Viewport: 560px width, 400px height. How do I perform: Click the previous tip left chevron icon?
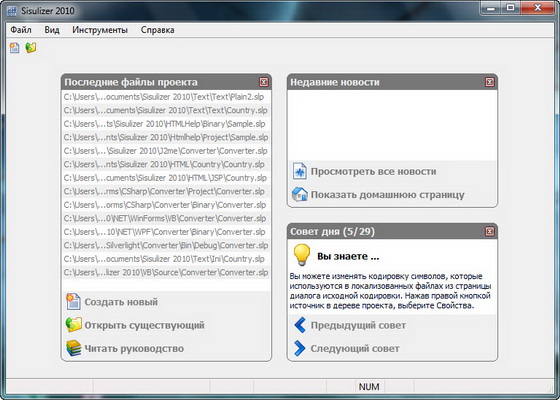point(300,325)
